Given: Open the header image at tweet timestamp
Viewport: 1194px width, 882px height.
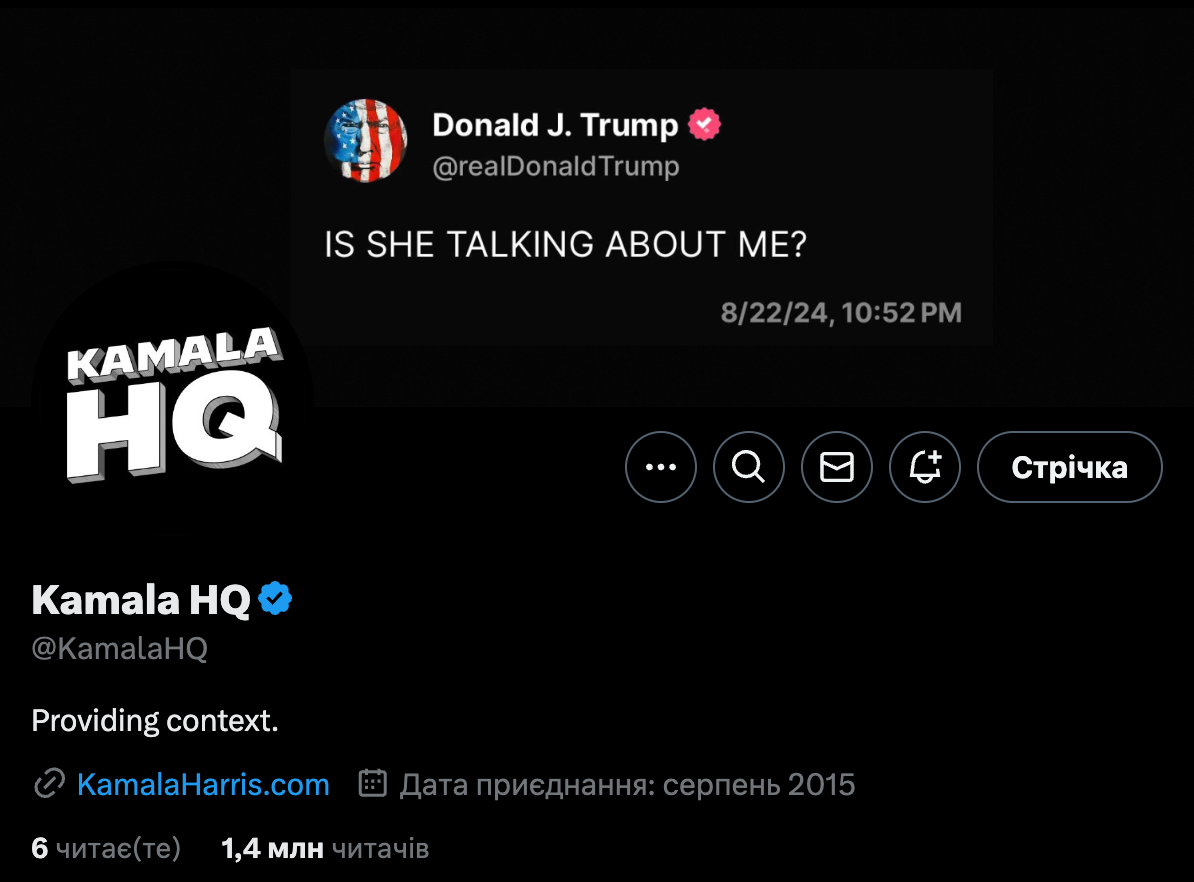Looking at the screenshot, I should pyautogui.click(x=841, y=313).
